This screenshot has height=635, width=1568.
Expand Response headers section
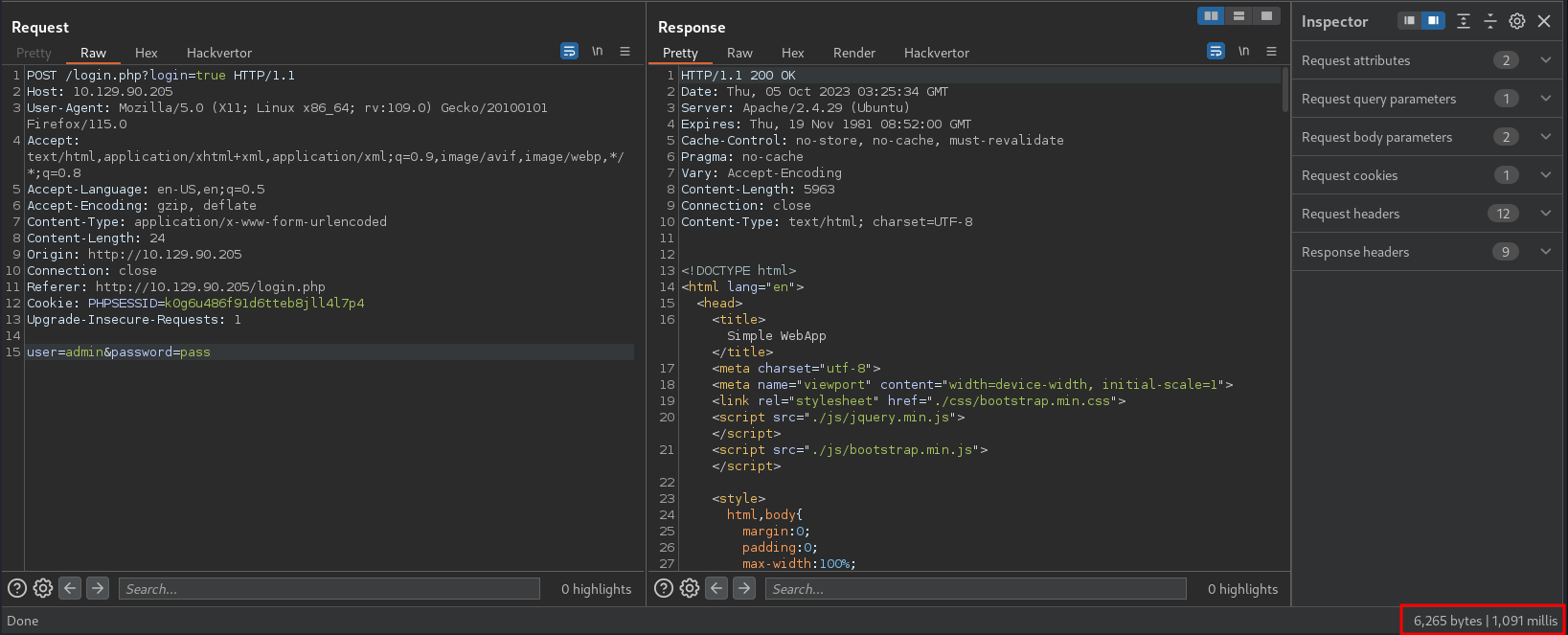[x=1545, y=252]
